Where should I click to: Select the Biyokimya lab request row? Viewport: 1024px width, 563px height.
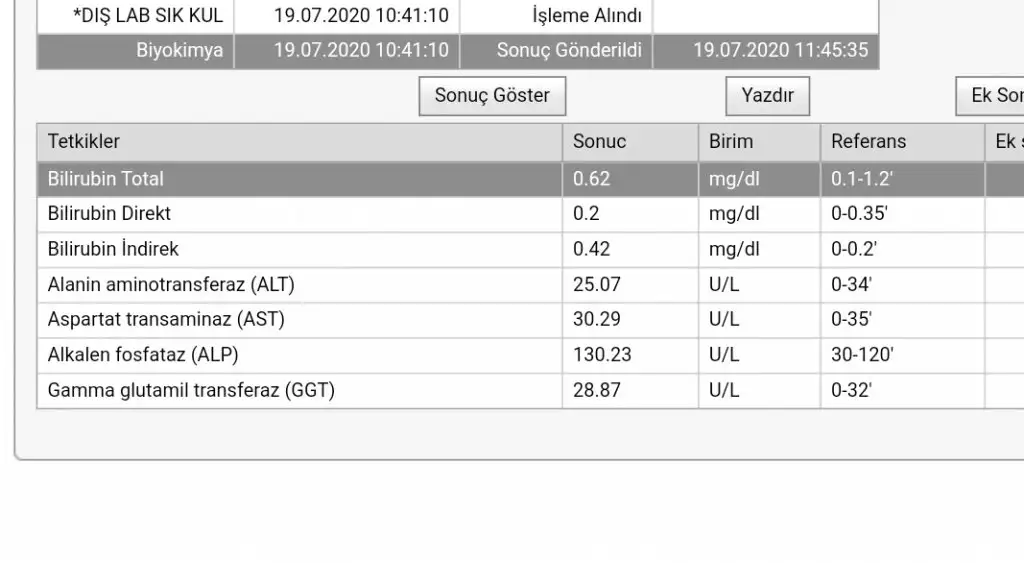click(x=458, y=51)
